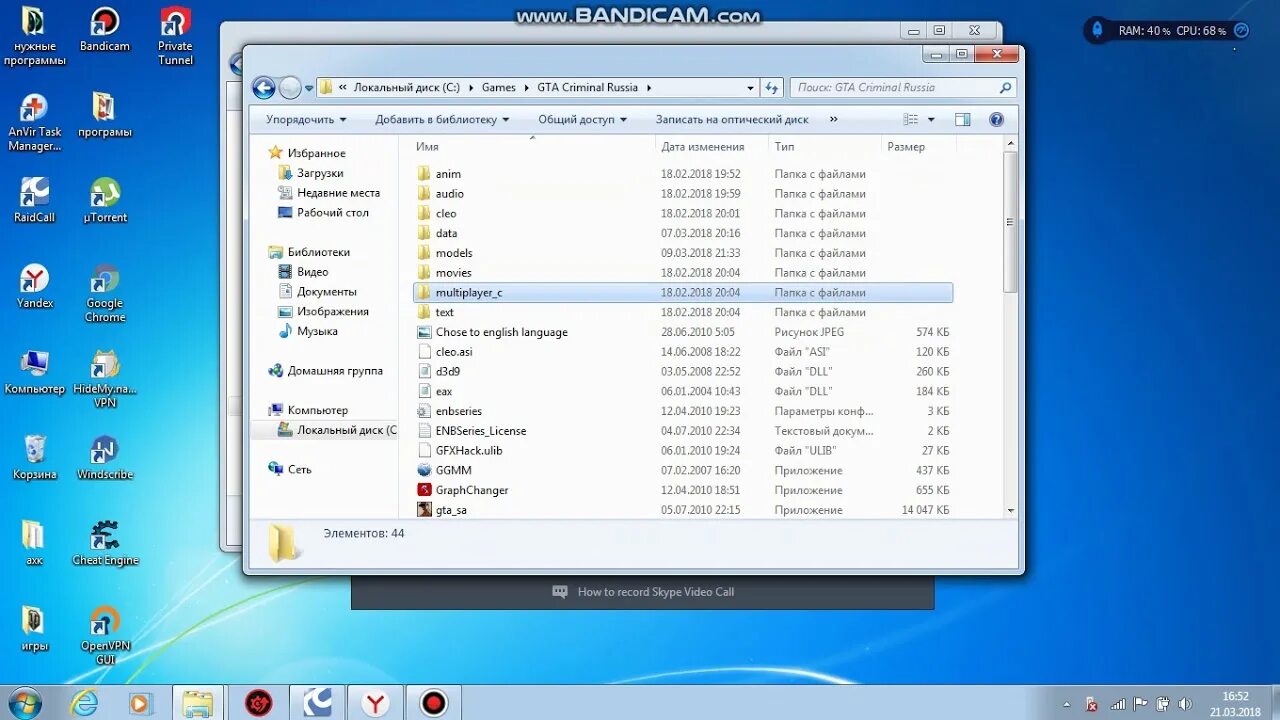Click the taskbar clock showing 16:52
1280x720 pixels.
coord(1235,703)
